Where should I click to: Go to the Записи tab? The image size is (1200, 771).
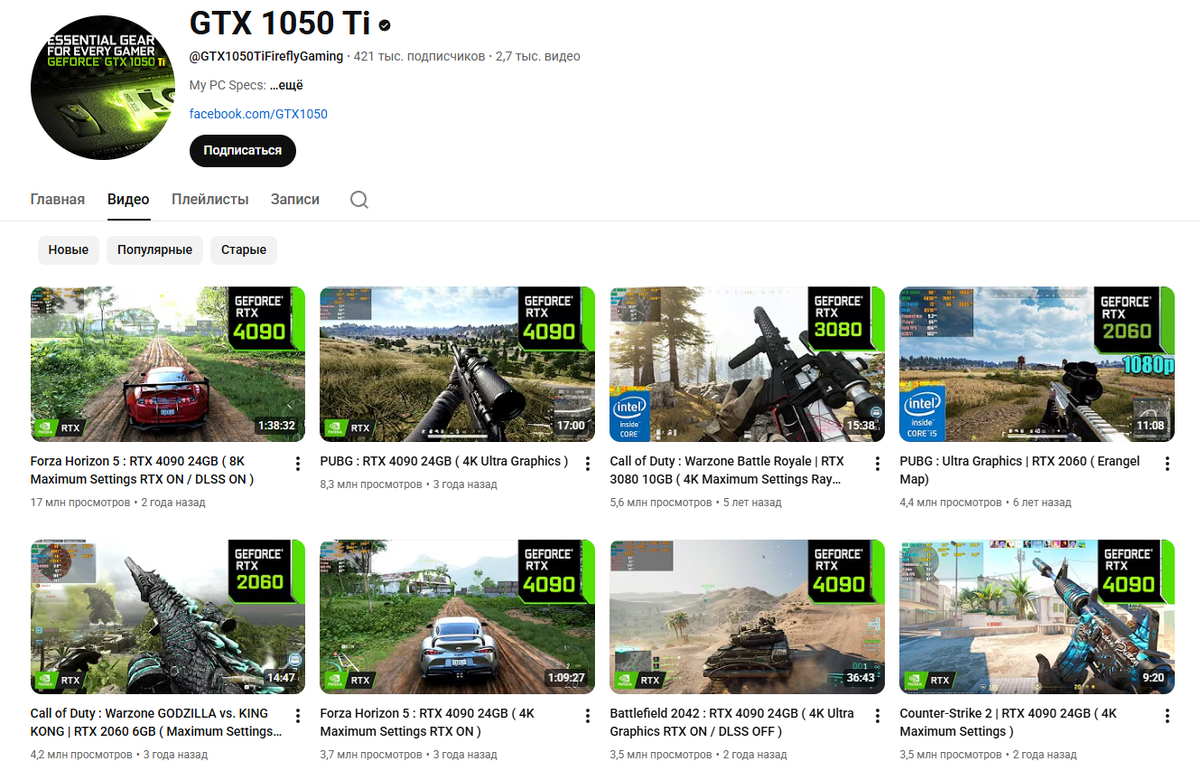[x=295, y=200]
